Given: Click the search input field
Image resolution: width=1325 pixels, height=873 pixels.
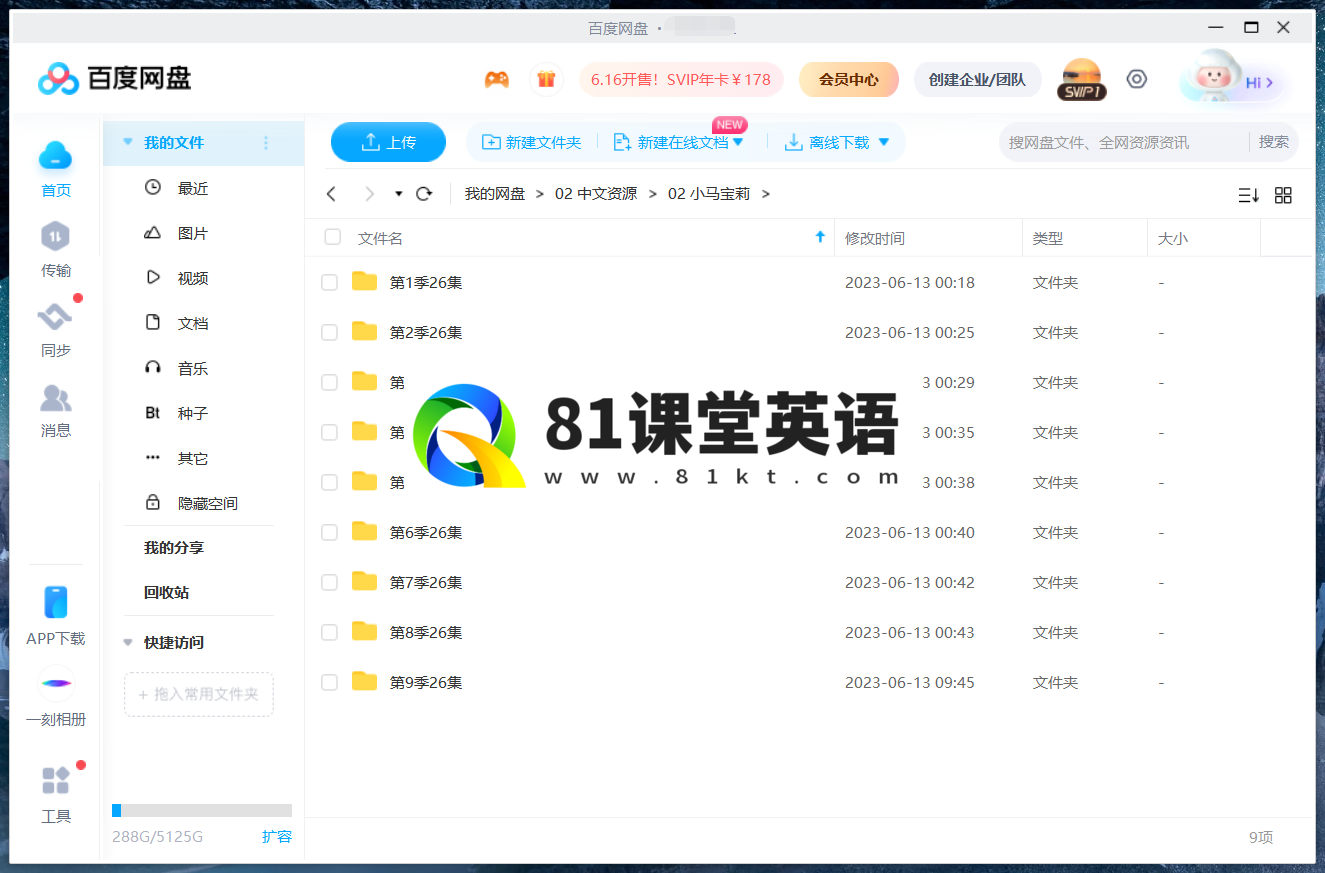Looking at the screenshot, I should coord(1124,142).
